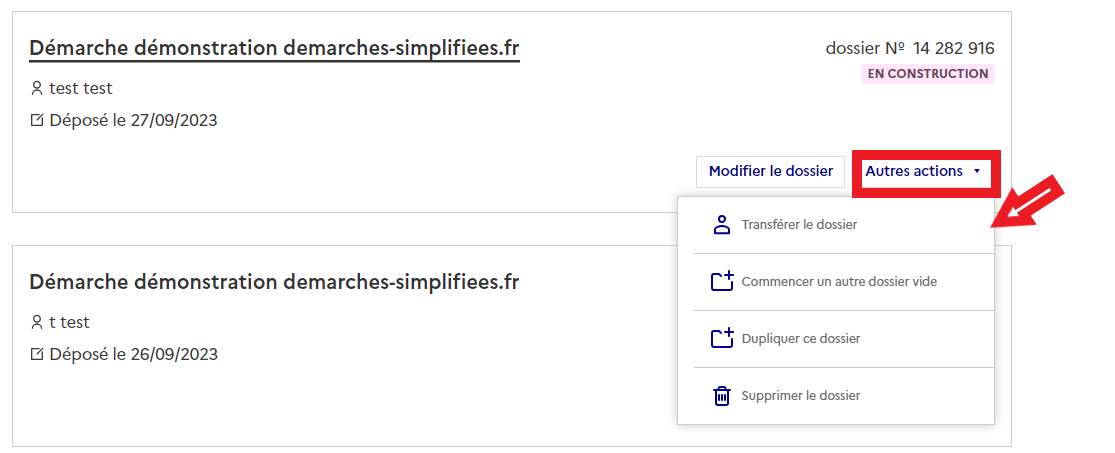Viewport: 1115px width, 453px height.
Task: Click the trash icon for Supprimer le dossier
Action: tap(722, 395)
